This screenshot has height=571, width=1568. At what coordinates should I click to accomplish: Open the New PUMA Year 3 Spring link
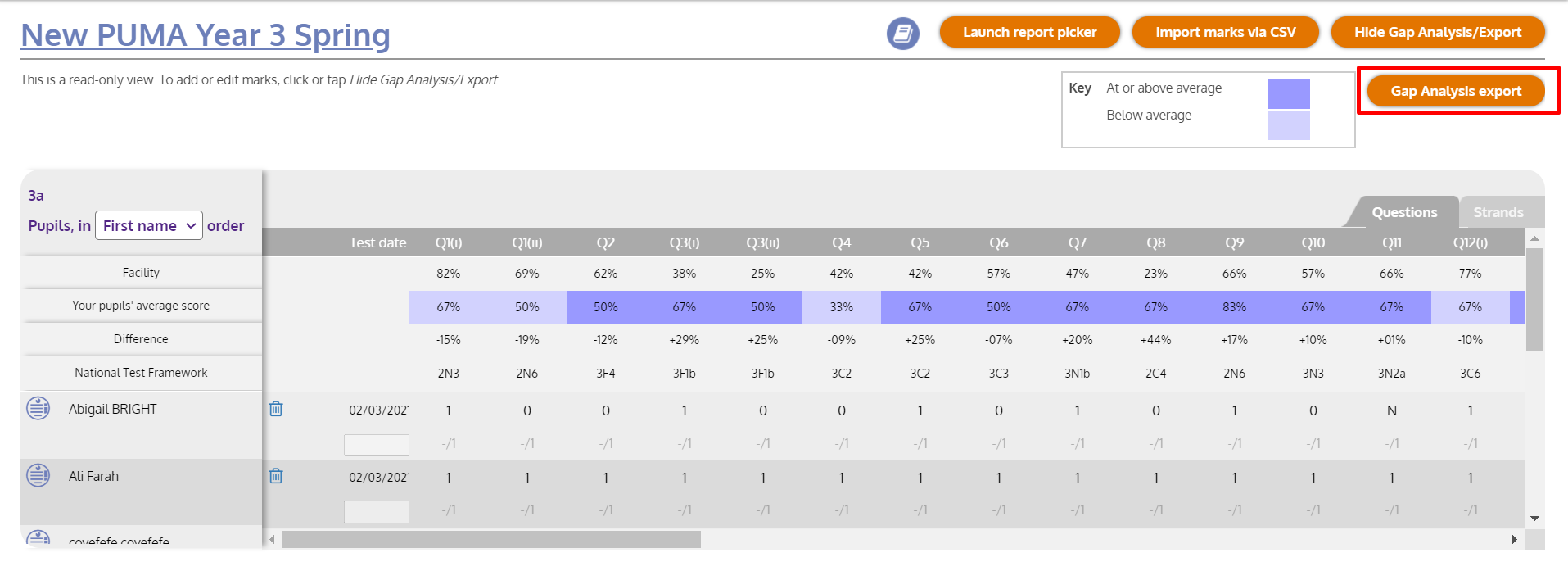(x=206, y=35)
